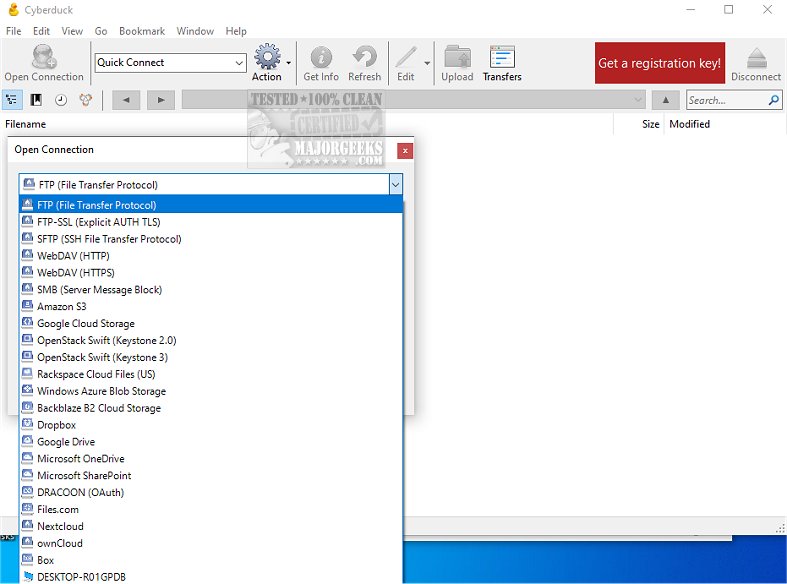Click the icon beside the Nextcloud entry

coord(28,525)
